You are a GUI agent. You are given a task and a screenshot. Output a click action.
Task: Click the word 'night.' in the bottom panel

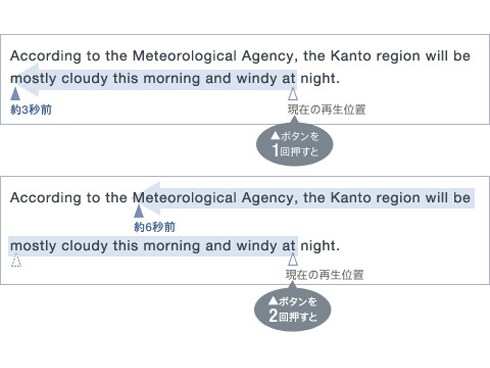pos(320,246)
